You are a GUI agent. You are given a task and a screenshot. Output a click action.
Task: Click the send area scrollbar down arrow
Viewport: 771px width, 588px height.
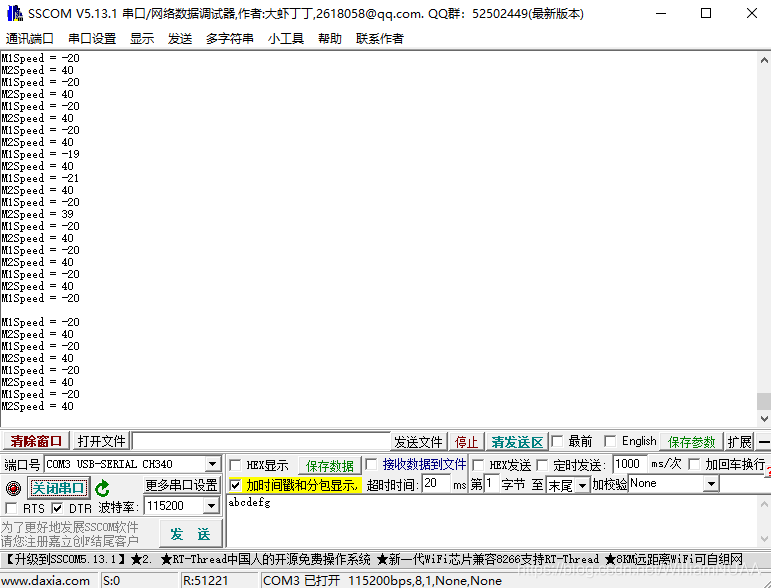coord(764,539)
